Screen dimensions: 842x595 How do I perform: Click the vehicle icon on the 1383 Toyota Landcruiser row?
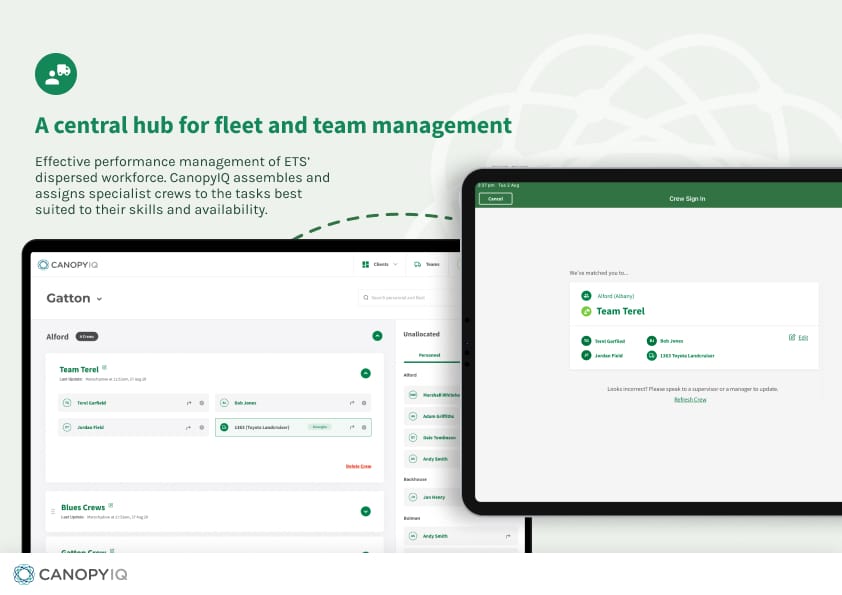[224, 427]
